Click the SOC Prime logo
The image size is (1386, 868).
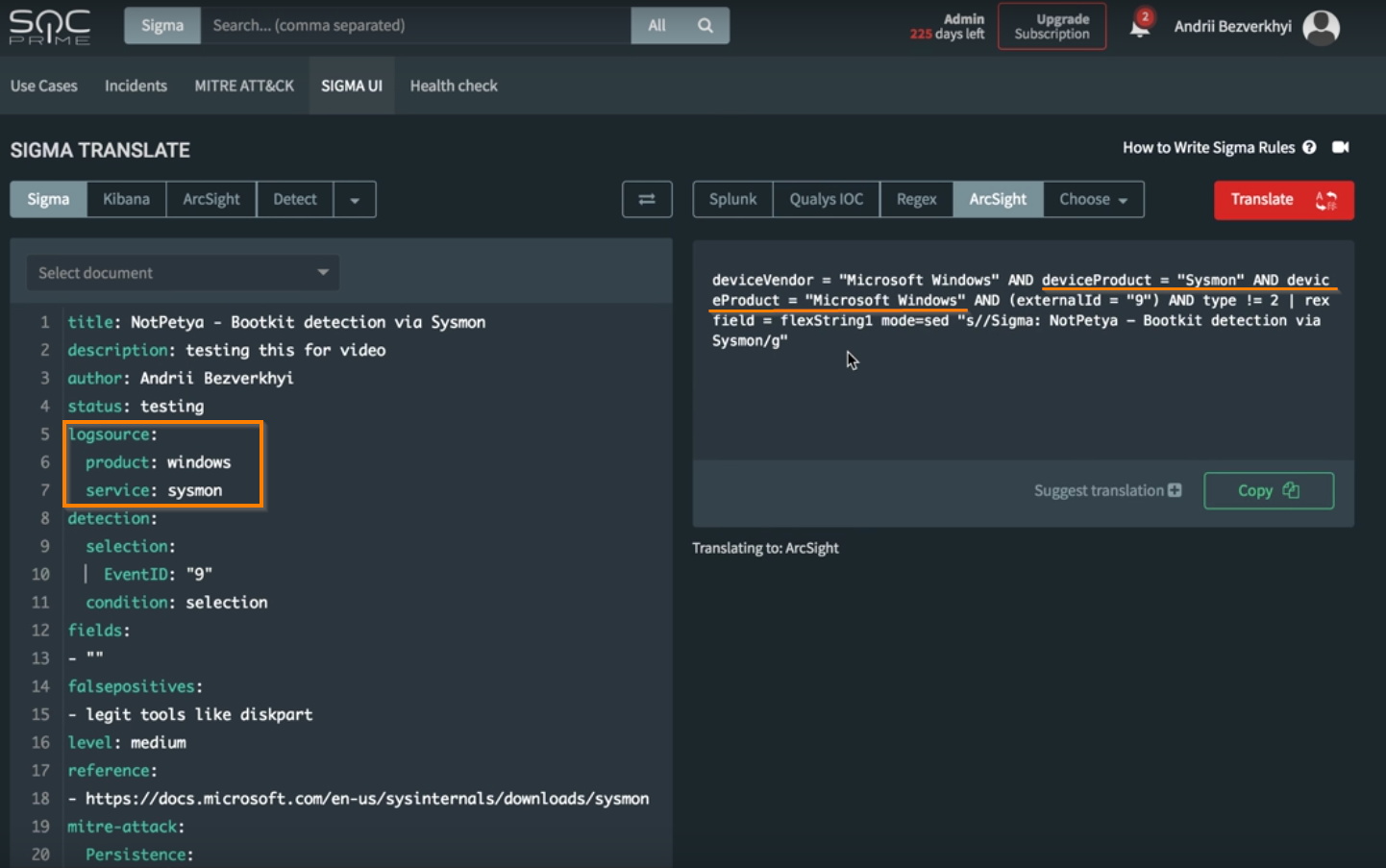50,27
